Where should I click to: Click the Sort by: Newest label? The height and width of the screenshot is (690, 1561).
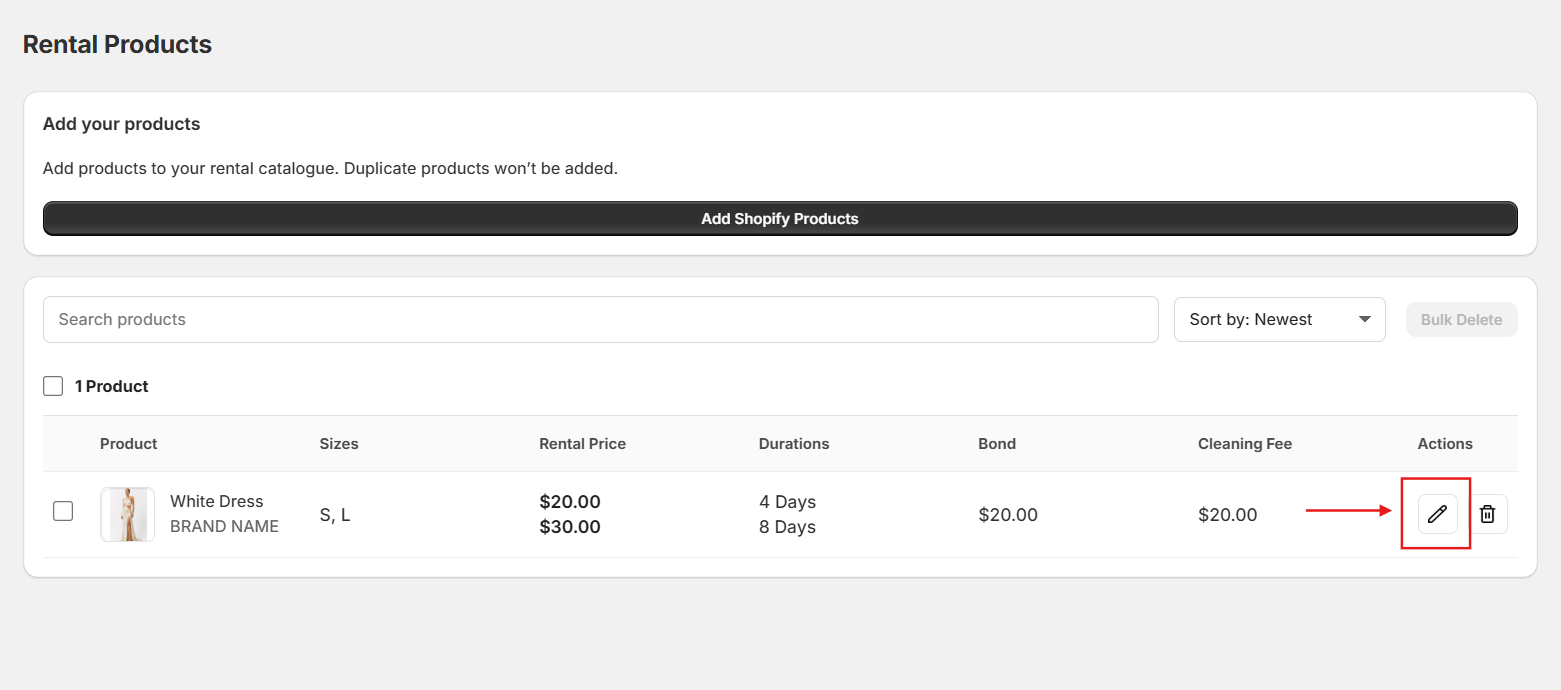click(x=1251, y=320)
